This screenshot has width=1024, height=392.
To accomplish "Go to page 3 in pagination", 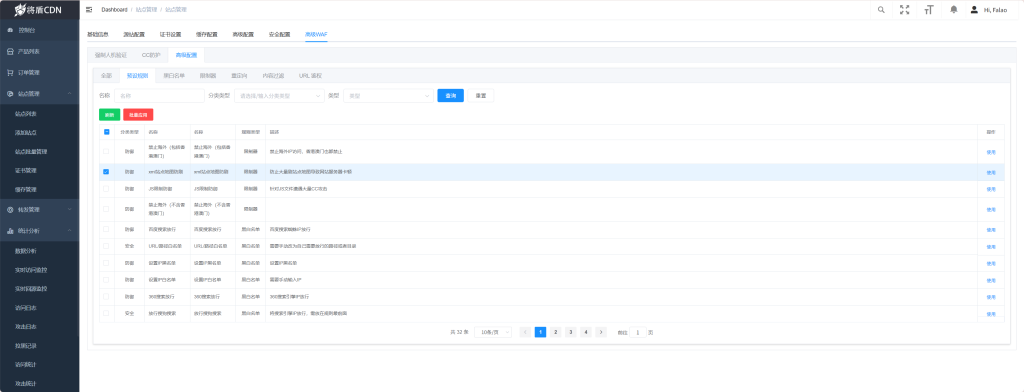I will point(571,332).
